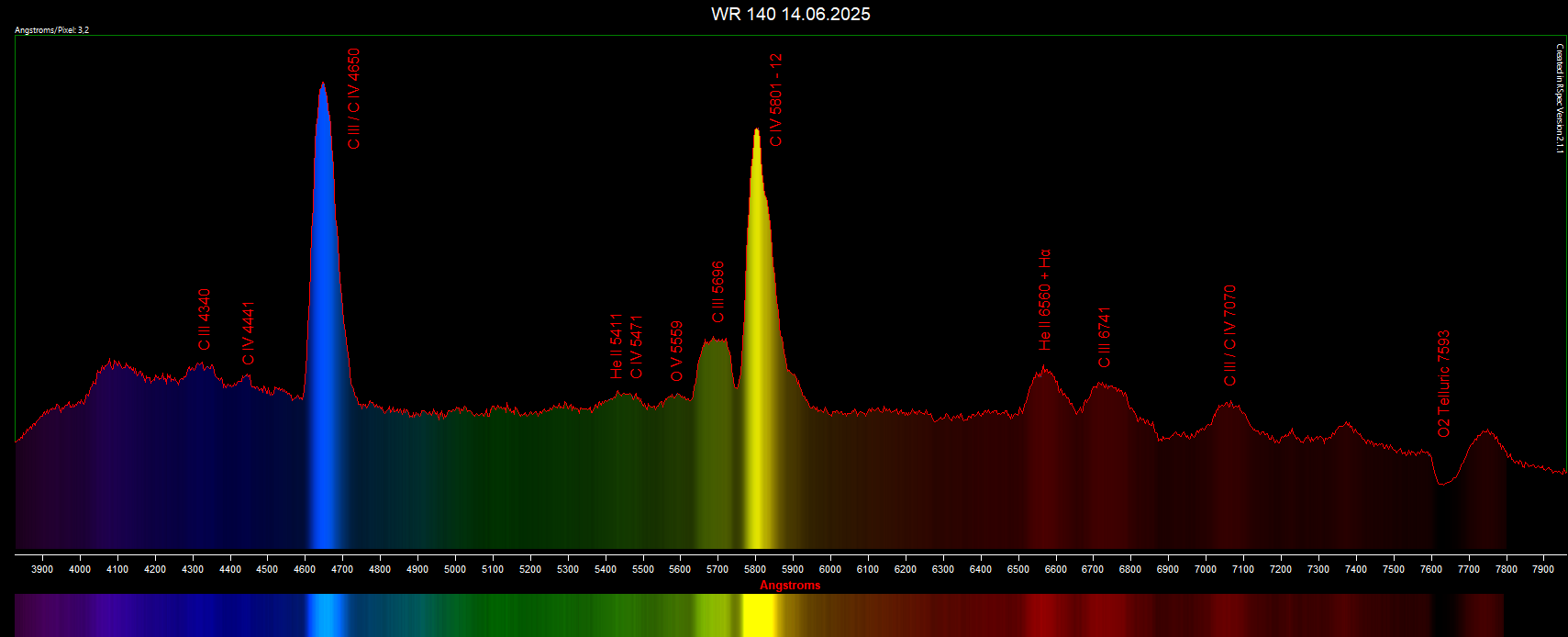1568x637 pixels.
Task: Select the O V 5559 line label
Action: (677, 352)
